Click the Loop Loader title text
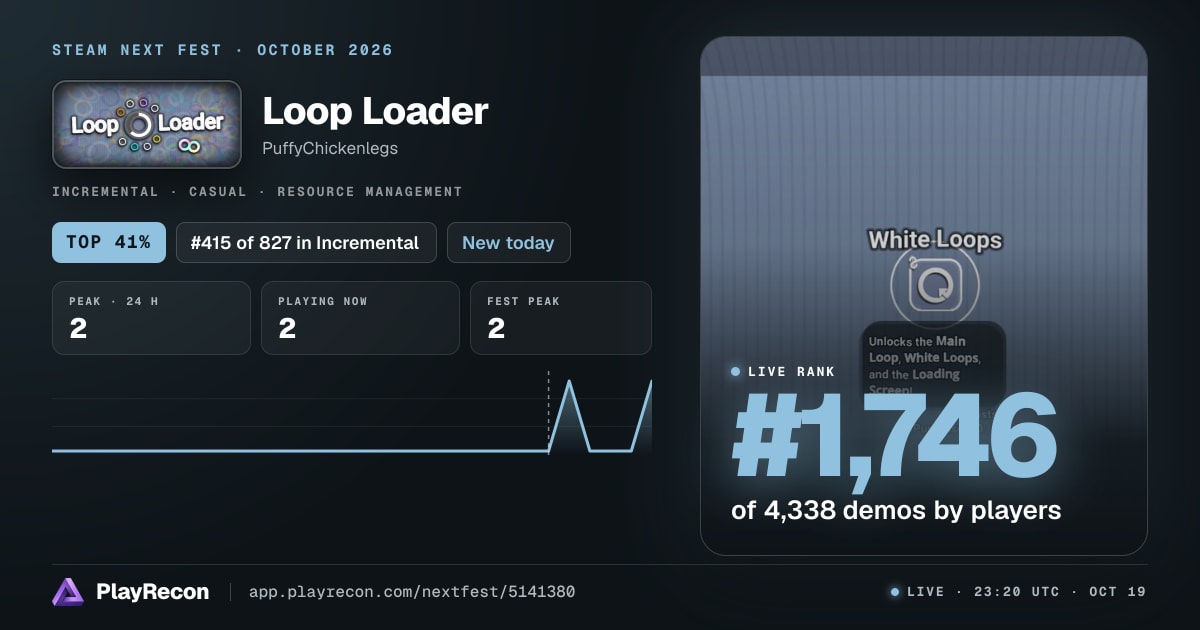The image size is (1200, 630). (375, 111)
